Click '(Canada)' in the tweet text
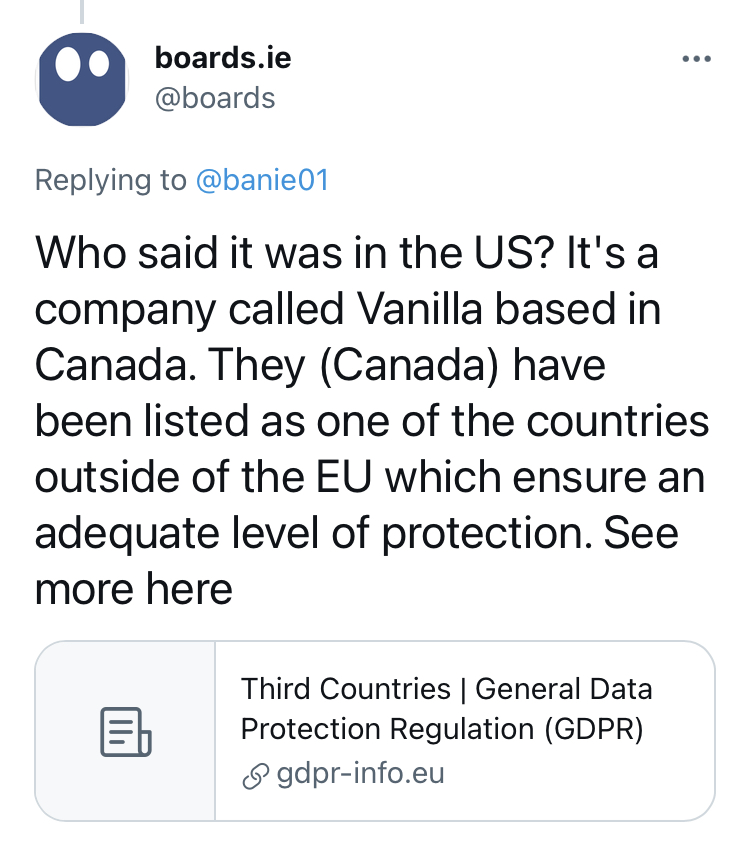 point(409,365)
